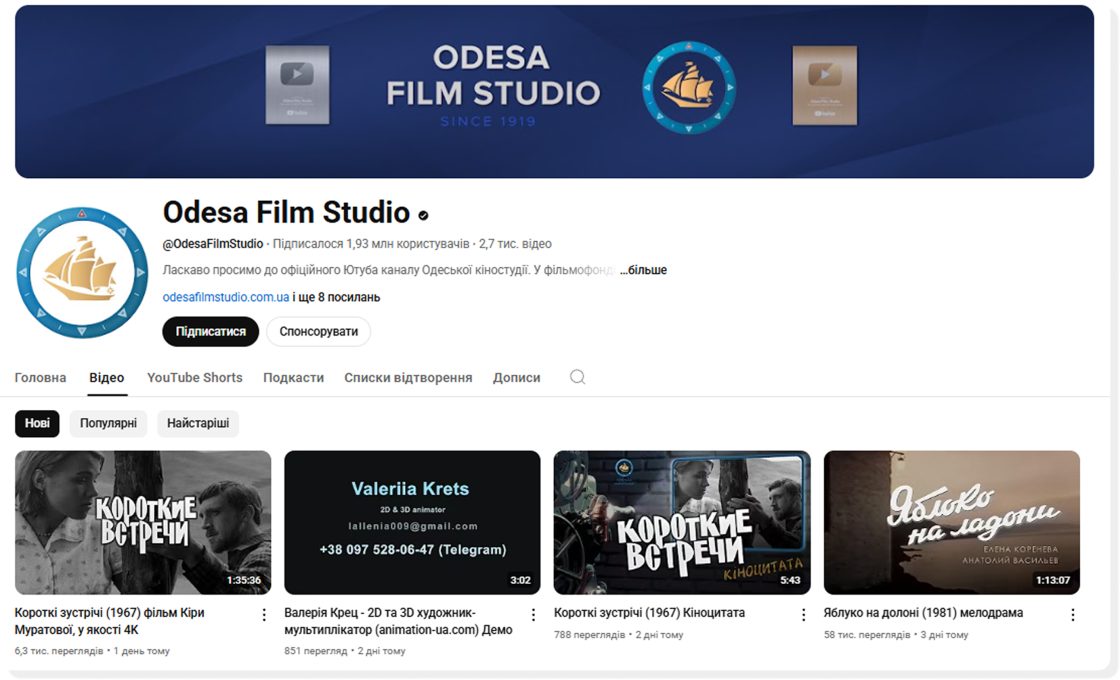
Task: Click the 788 переглядів text
Action: [590, 635]
